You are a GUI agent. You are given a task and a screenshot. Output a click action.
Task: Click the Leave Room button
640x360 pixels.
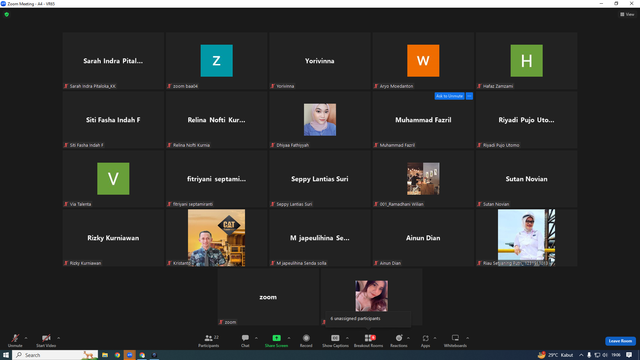(620, 341)
